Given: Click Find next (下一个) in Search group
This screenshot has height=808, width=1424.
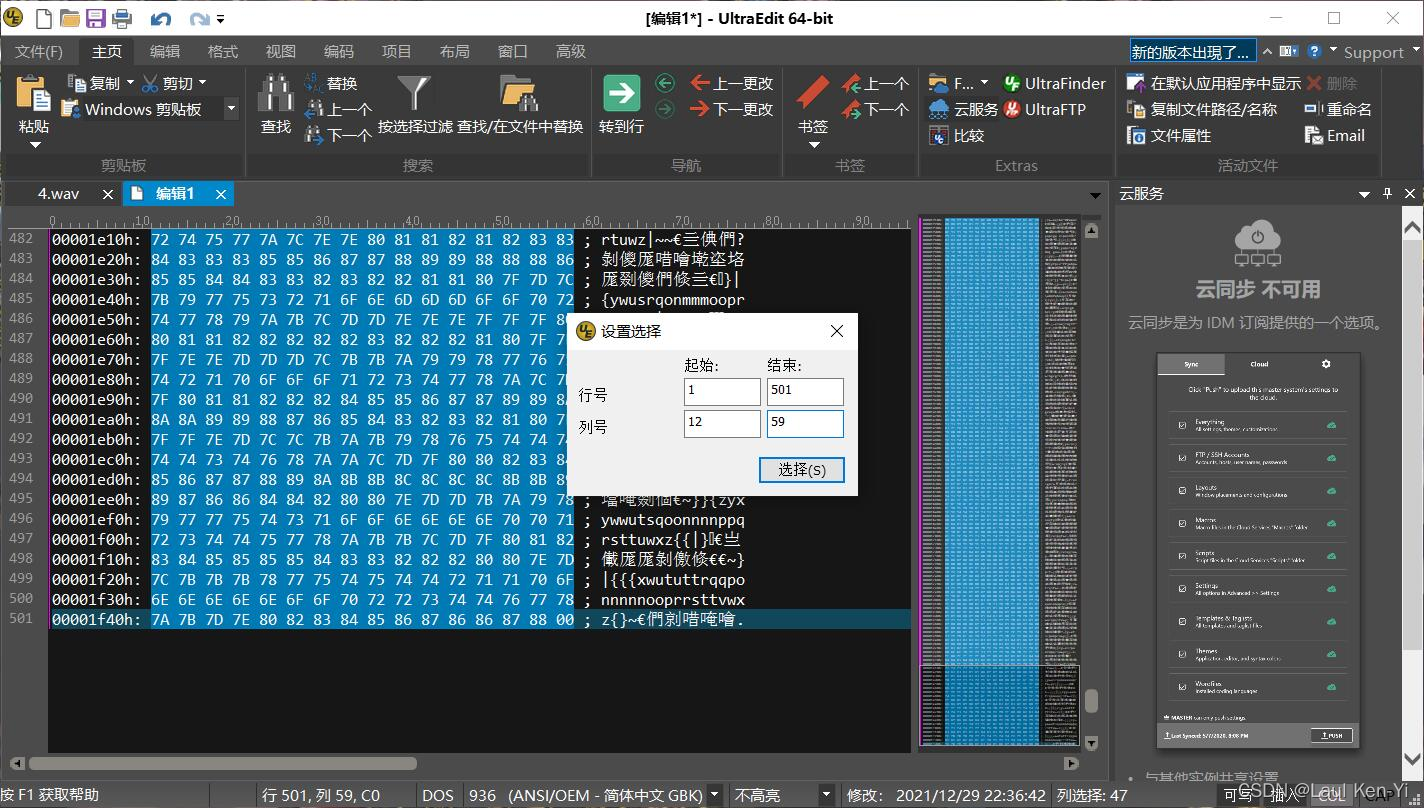Looking at the screenshot, I should [x=338, y=135].
